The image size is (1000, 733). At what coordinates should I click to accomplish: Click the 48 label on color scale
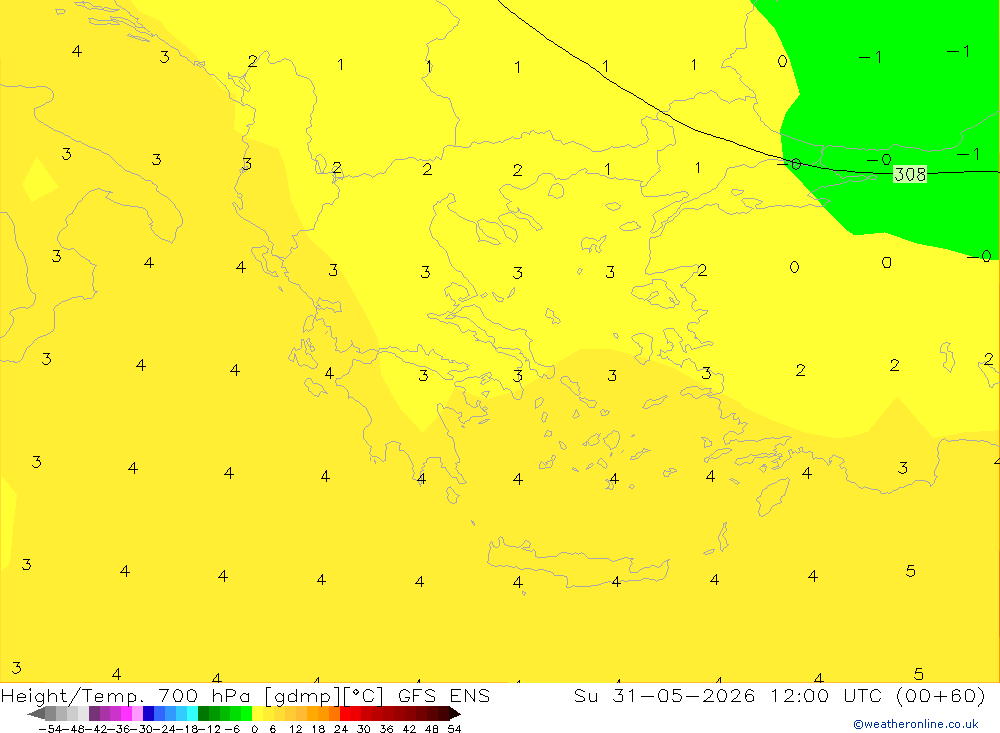(432, 729)
